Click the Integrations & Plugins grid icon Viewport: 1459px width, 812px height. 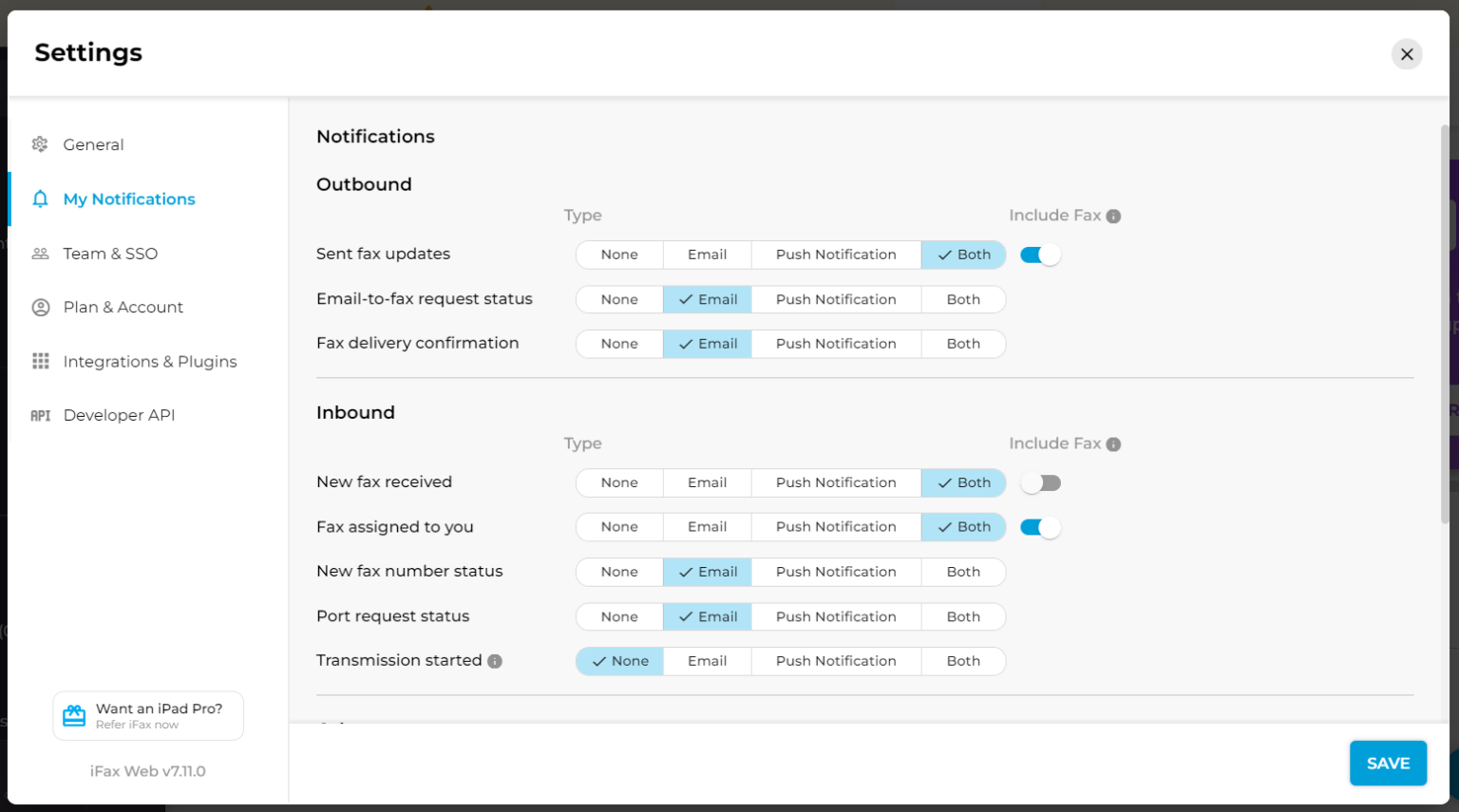[40, 362]
